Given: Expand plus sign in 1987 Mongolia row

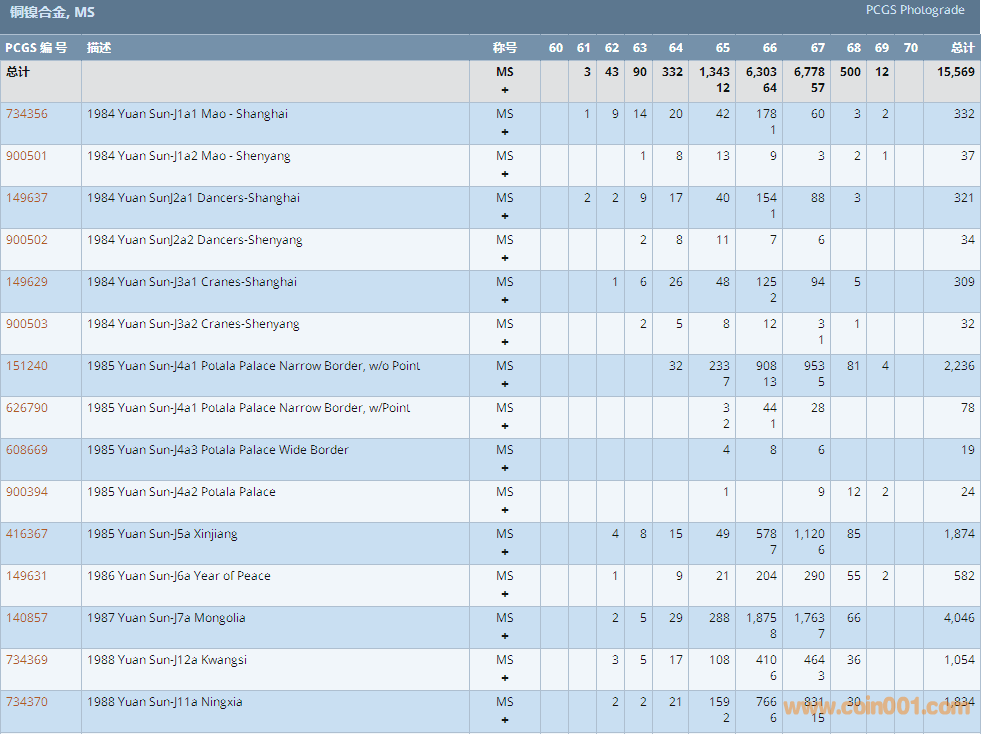Looking at the screenshot, I should [x=505, y=636].
